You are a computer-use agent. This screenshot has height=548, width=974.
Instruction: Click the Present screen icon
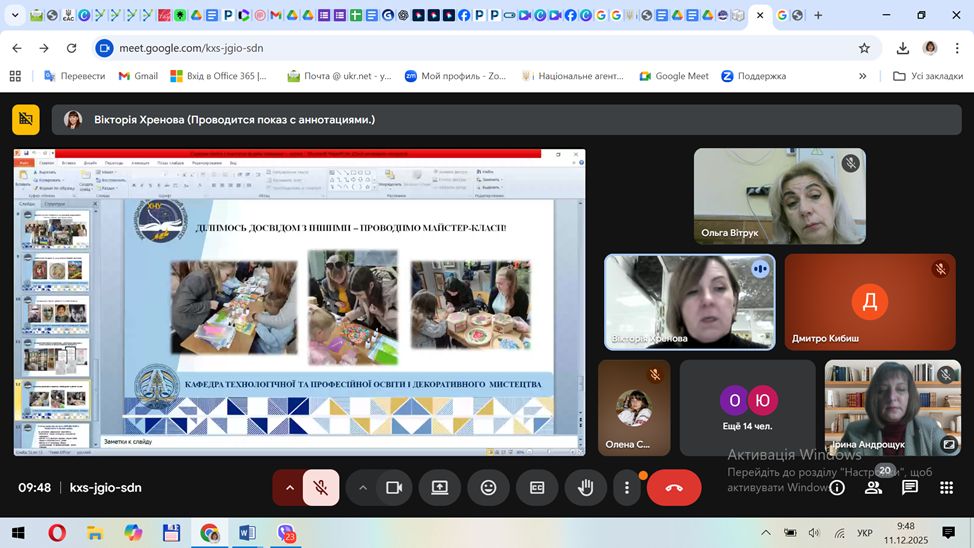point(439,488)
